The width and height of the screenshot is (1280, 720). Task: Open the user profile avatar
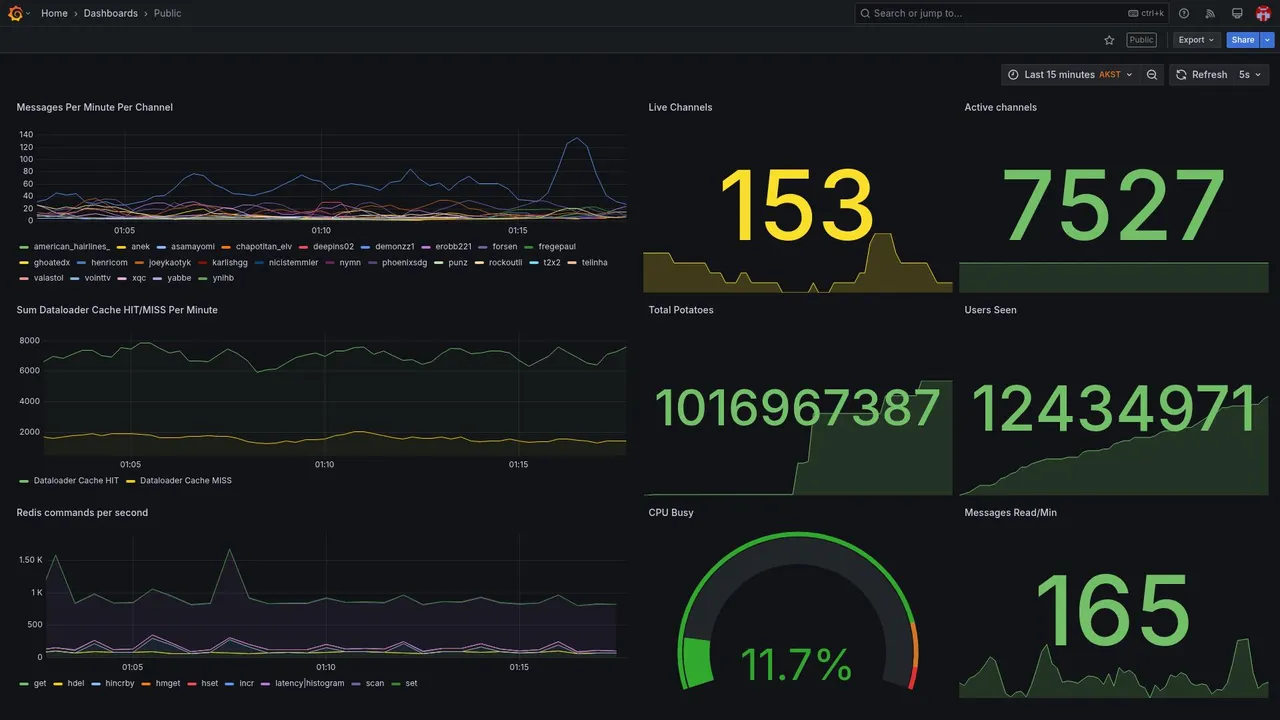1263,13
